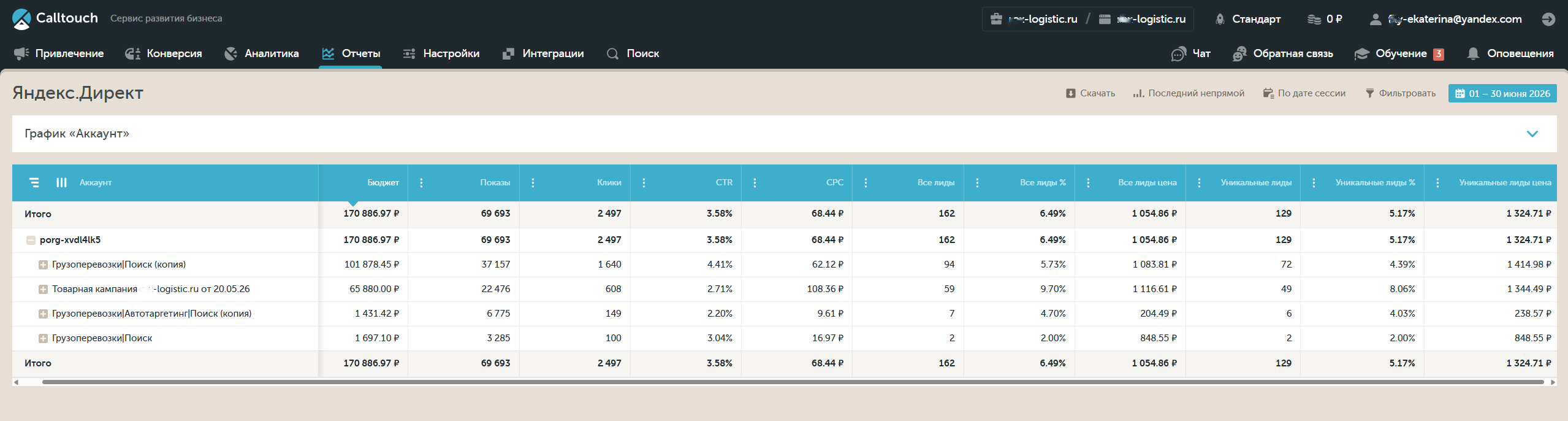Open the CTR column options menu
Viewport: 1568px width, 421px height.
tap(644, 182)
